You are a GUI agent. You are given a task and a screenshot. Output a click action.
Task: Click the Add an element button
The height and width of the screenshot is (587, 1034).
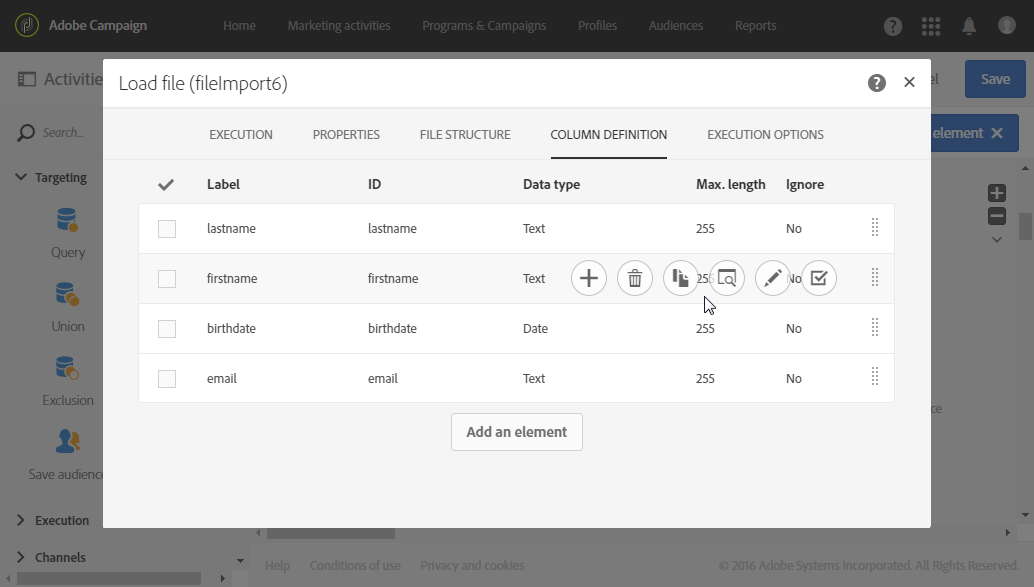[516, 432]
